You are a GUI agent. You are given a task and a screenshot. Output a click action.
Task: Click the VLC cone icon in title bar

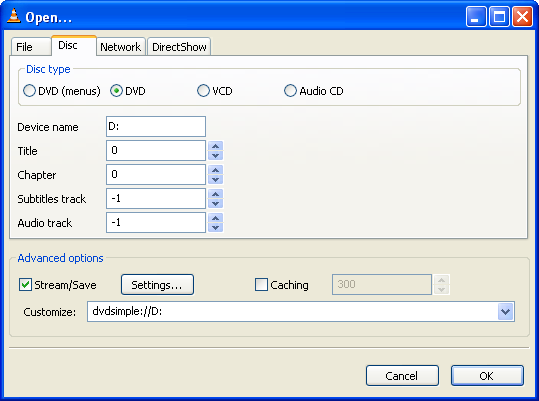pos(14,16)
